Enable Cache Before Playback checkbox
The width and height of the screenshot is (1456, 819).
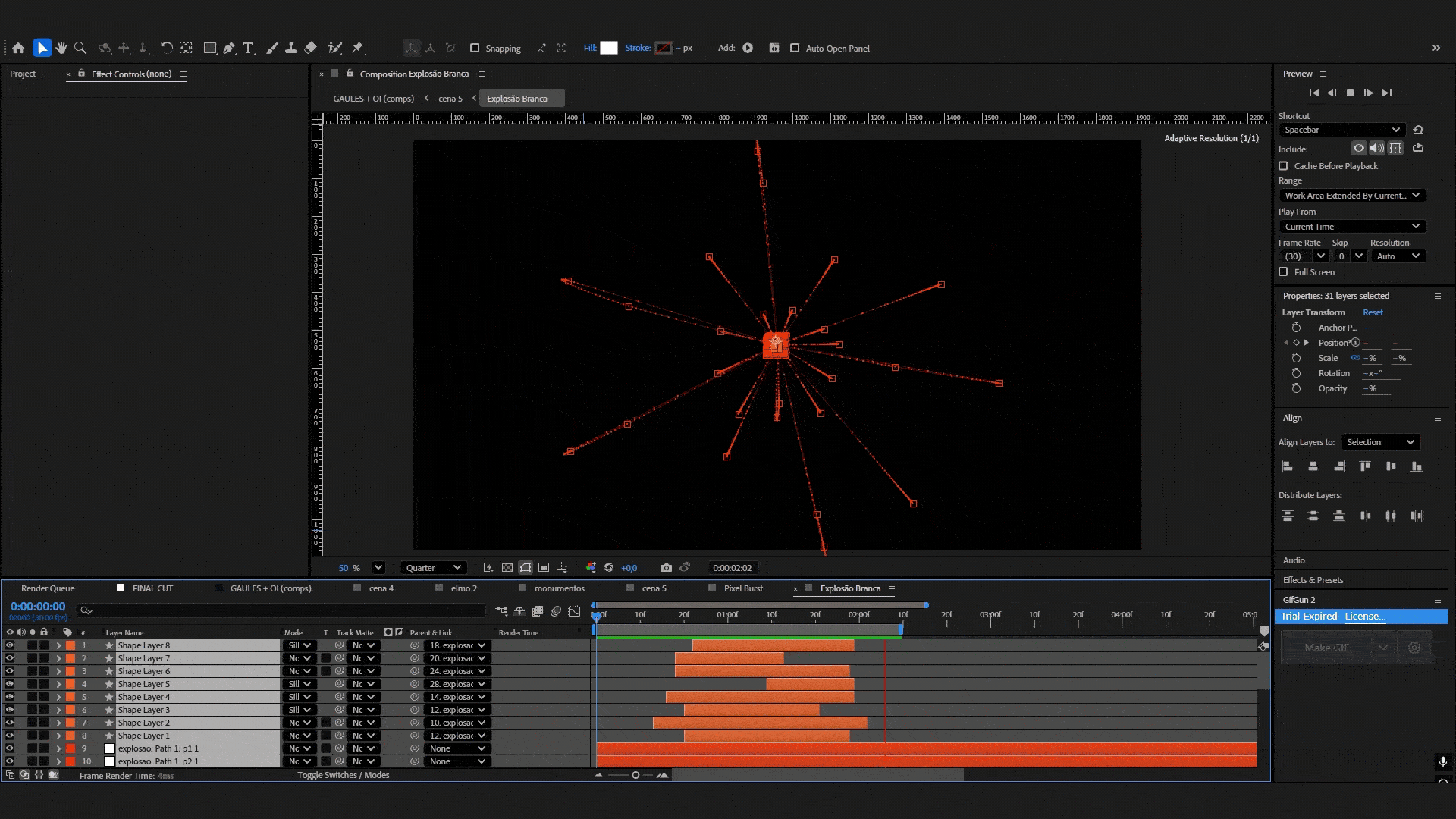pos(1283,165)
